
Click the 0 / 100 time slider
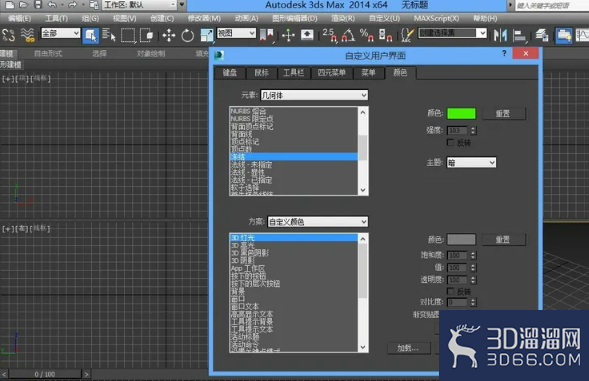pos(45,374)
